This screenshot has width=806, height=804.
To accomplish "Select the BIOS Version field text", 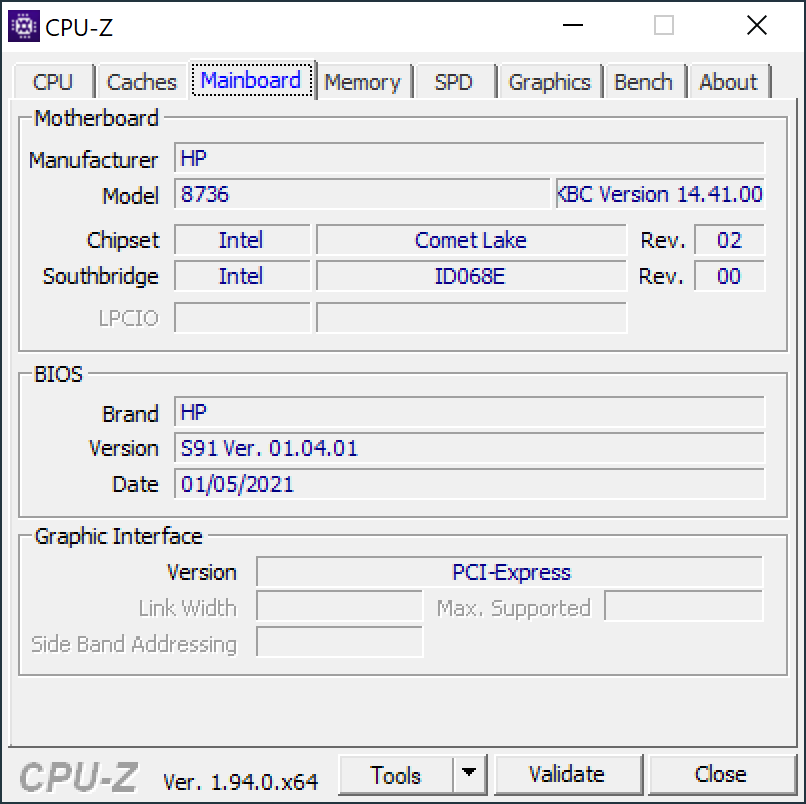I will 469,448.
